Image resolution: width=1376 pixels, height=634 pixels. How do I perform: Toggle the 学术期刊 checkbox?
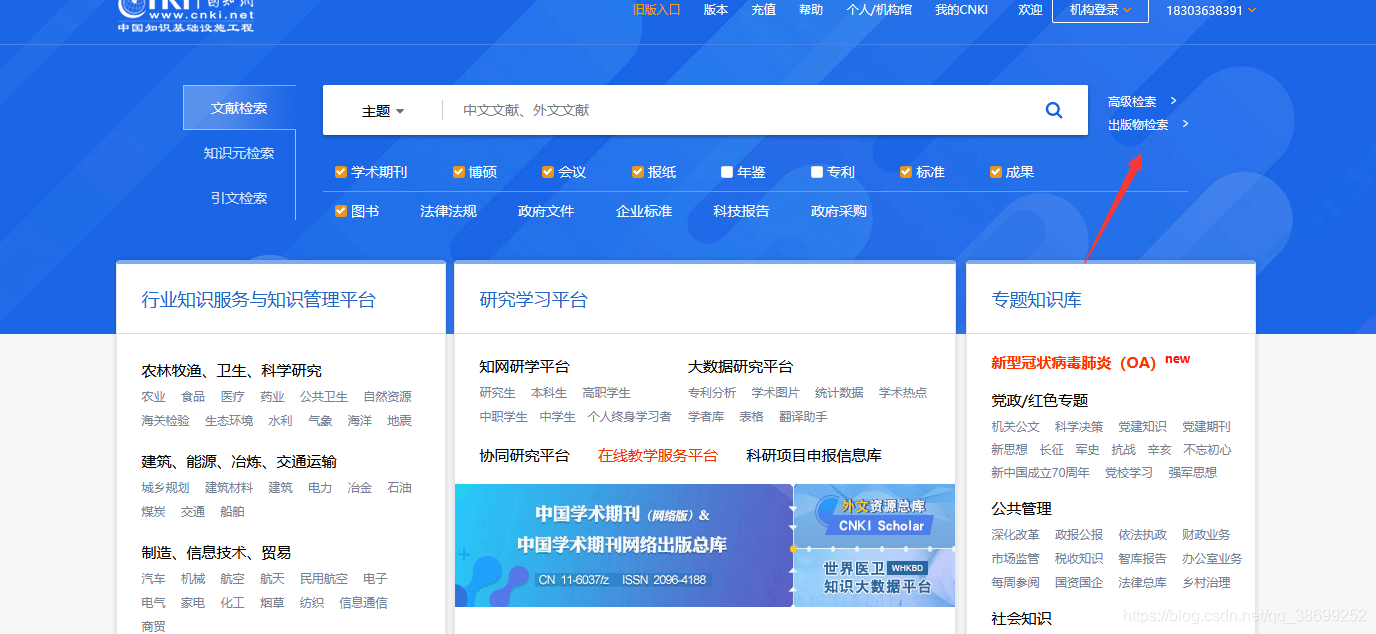[x=341, y=172]
